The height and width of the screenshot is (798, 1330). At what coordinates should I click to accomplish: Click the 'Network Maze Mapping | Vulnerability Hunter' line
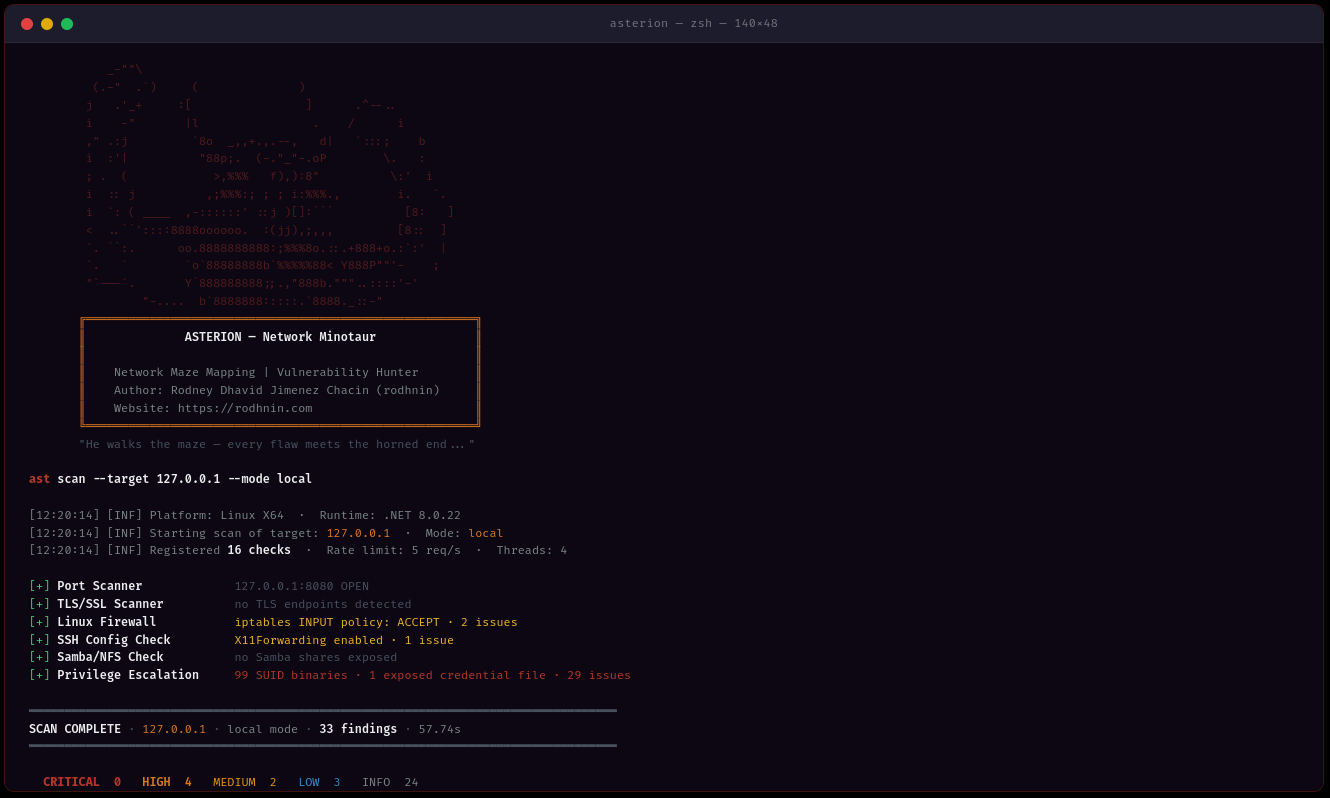266,372
